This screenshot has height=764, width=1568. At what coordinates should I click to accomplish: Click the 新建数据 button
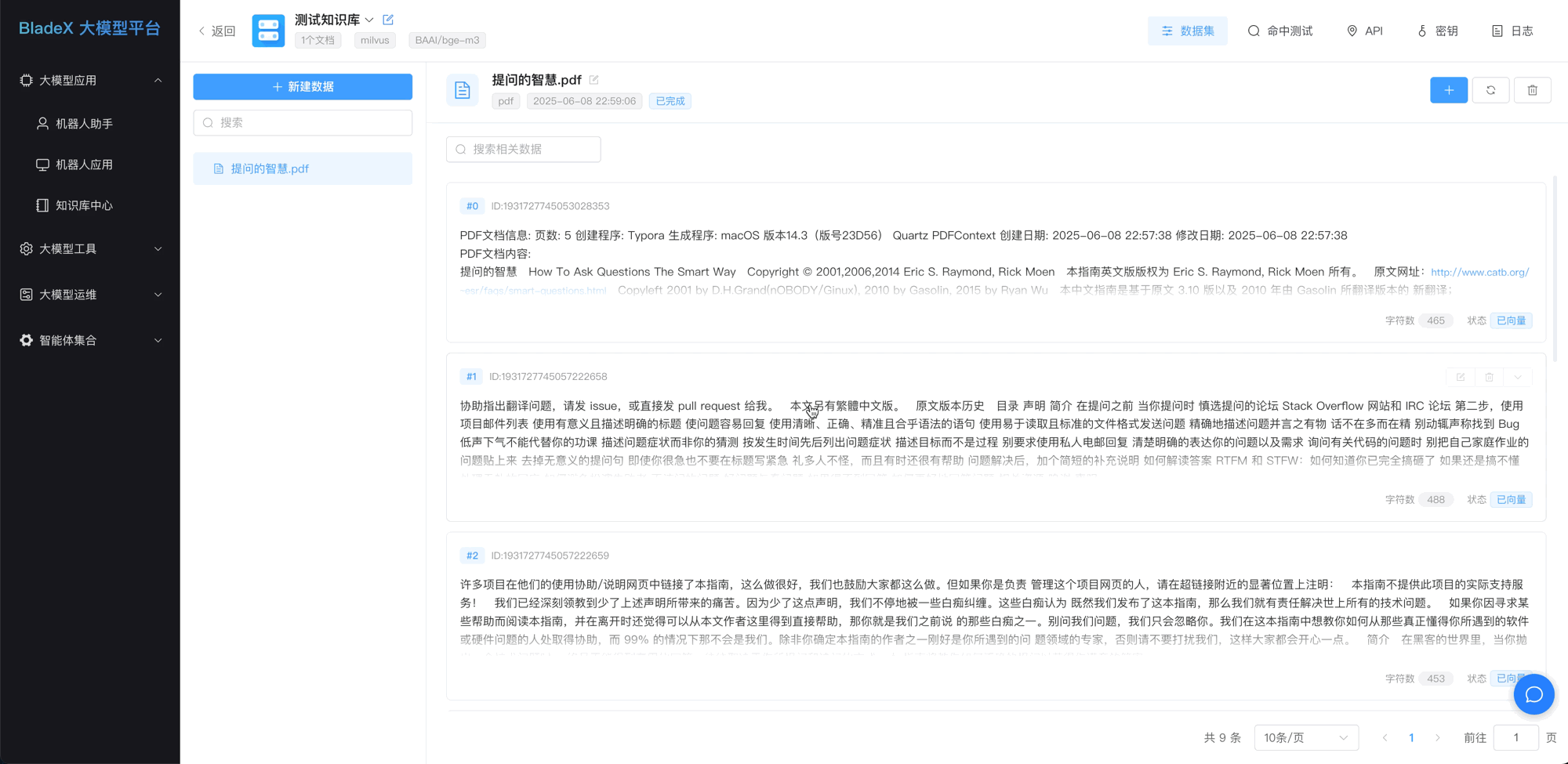[x=303, y=87]
